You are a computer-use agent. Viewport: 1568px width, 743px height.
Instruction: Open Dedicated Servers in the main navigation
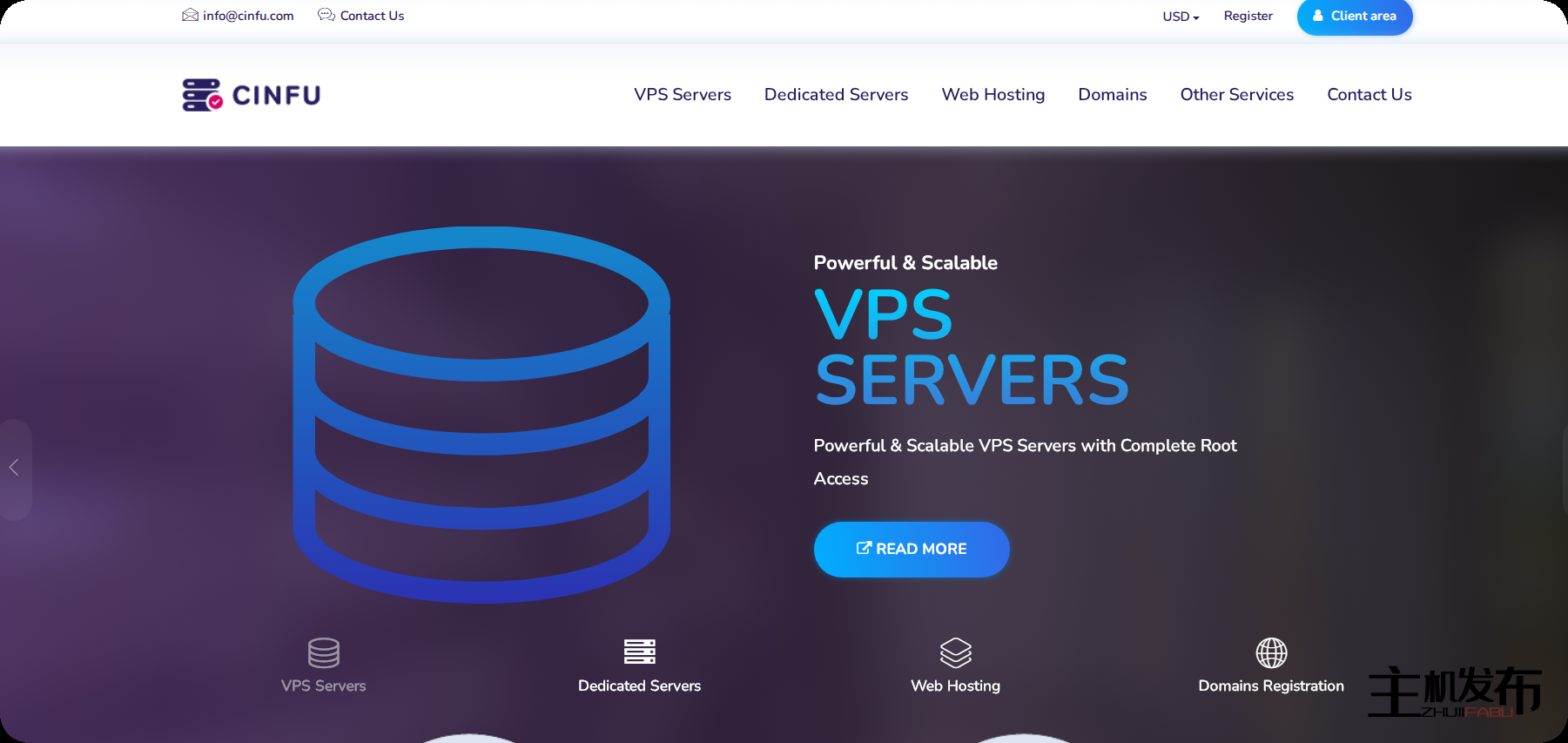click(836, 95)
